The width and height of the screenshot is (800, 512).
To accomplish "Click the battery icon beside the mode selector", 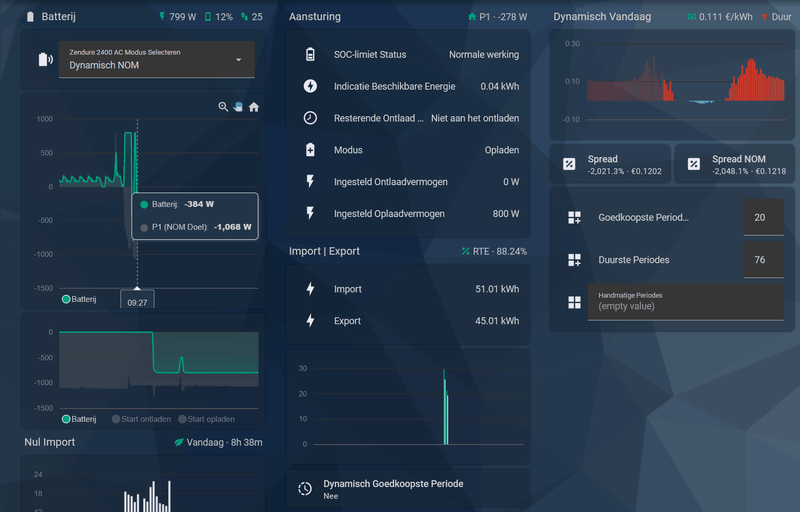I will [45, 60].
